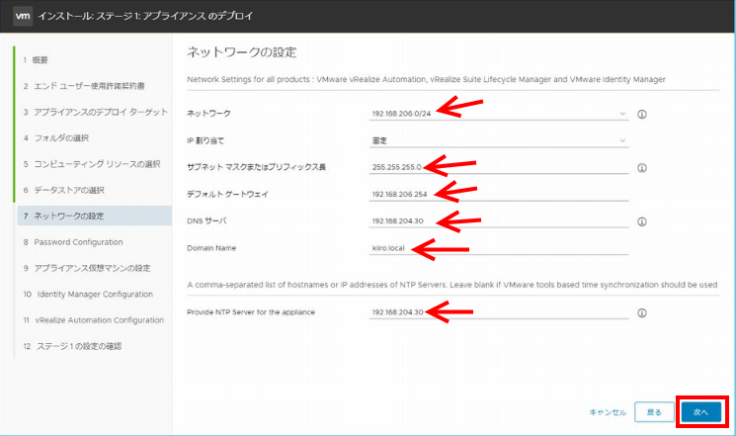Go to step 3 アプライアンスのデプロイ ターゲット

click(x=95, y=112)
